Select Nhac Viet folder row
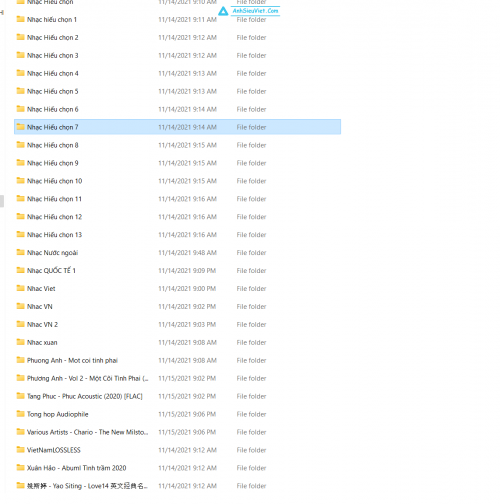 pyautogui.click(x=177, y=289)
